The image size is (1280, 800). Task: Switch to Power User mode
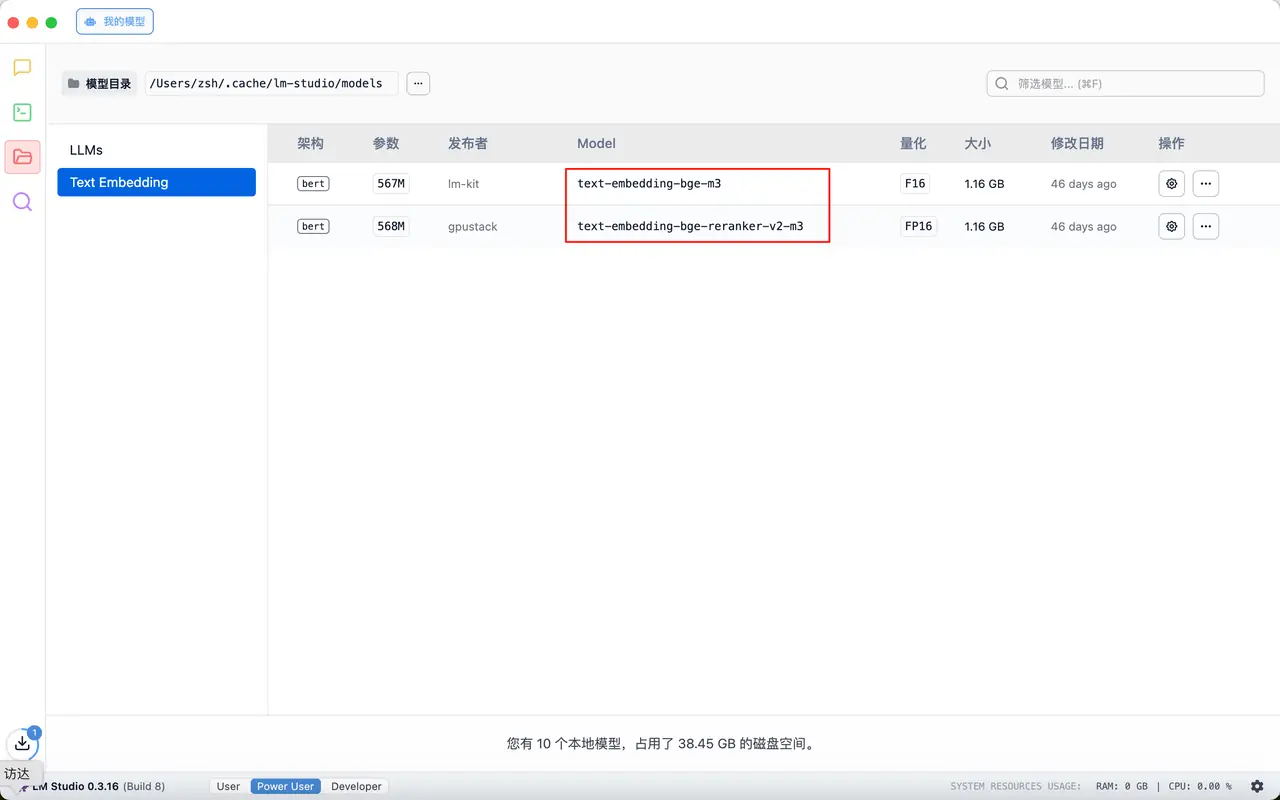click(x=286, y=786)
